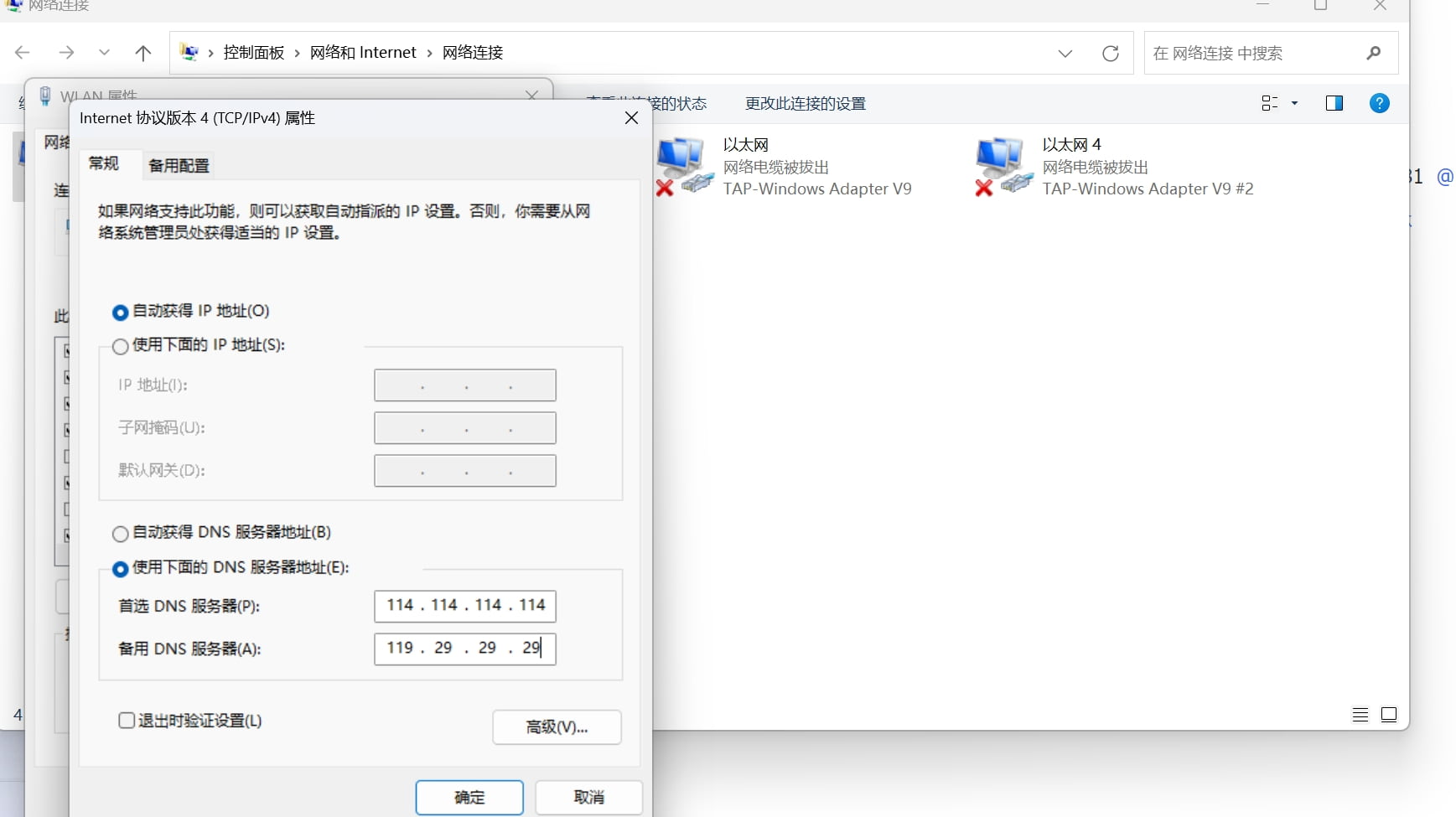Select the 以太网 4 adapter icon
Screen dimensions: 1456x817
point(999,166)
